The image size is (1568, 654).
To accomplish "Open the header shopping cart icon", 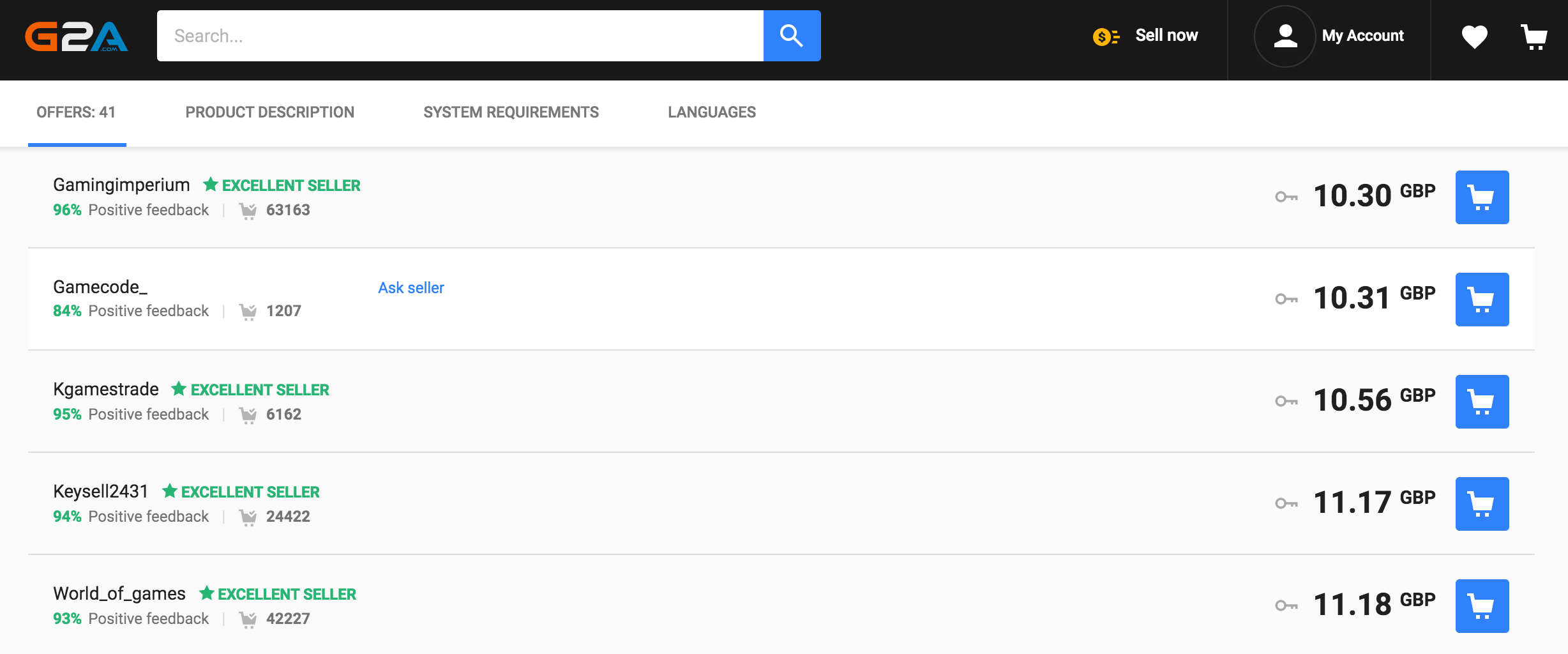I will [x=1534, y=37].
